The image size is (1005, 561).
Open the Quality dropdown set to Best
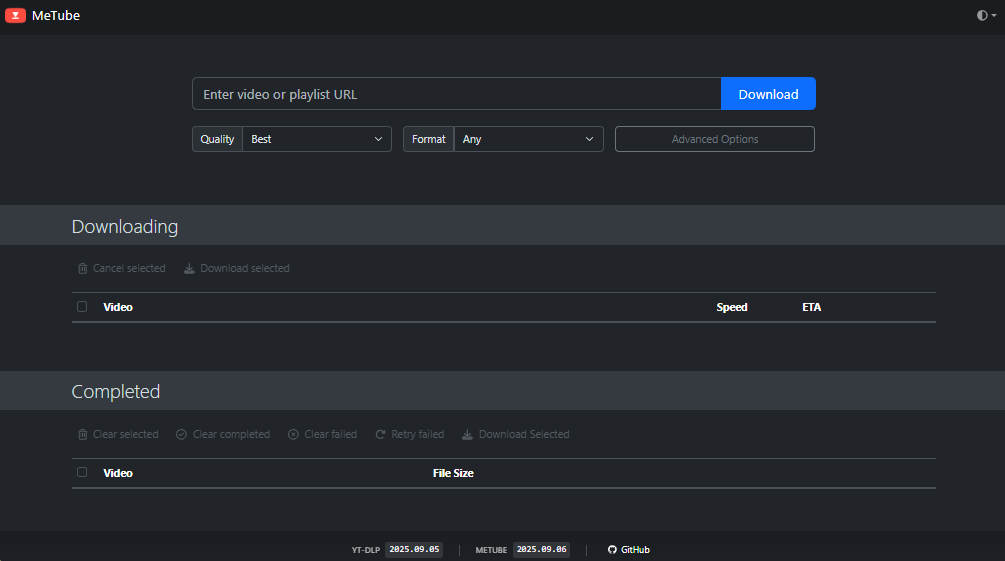[x=317, y=139]
